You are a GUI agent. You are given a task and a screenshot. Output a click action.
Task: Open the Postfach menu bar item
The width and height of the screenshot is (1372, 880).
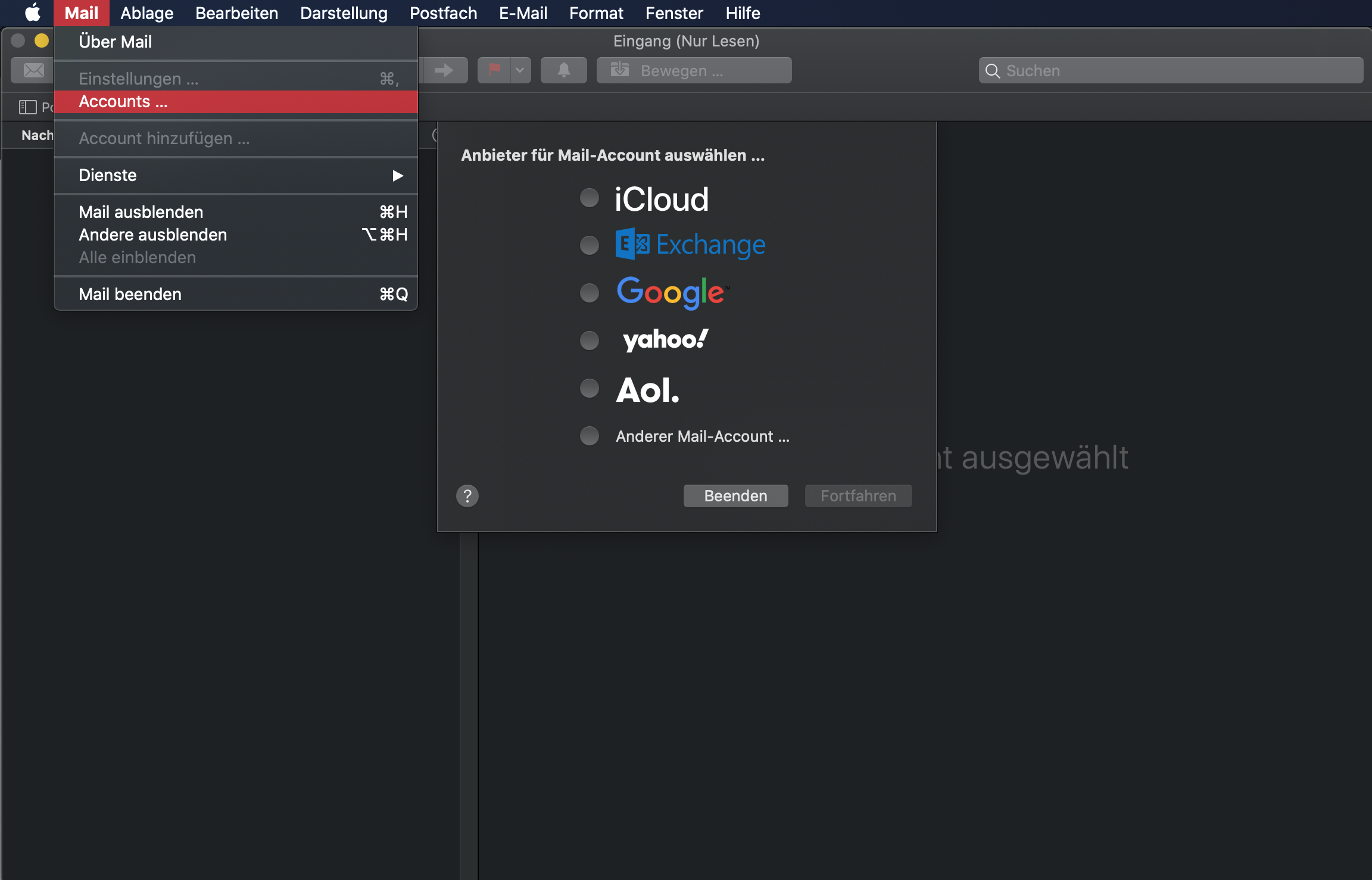pyautogui.click(x=443, y=13)
